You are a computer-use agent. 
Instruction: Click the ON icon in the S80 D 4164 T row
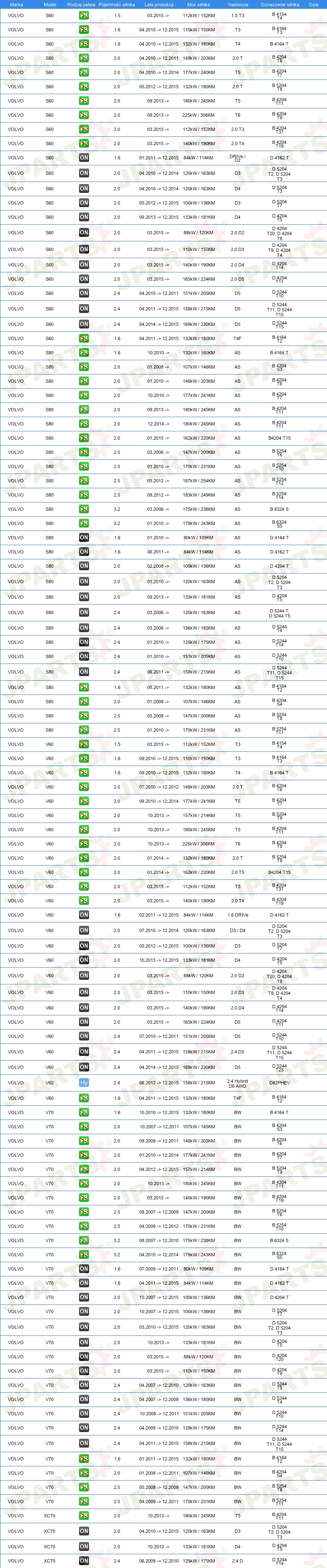pyautogui.click(x=84, y=538)
